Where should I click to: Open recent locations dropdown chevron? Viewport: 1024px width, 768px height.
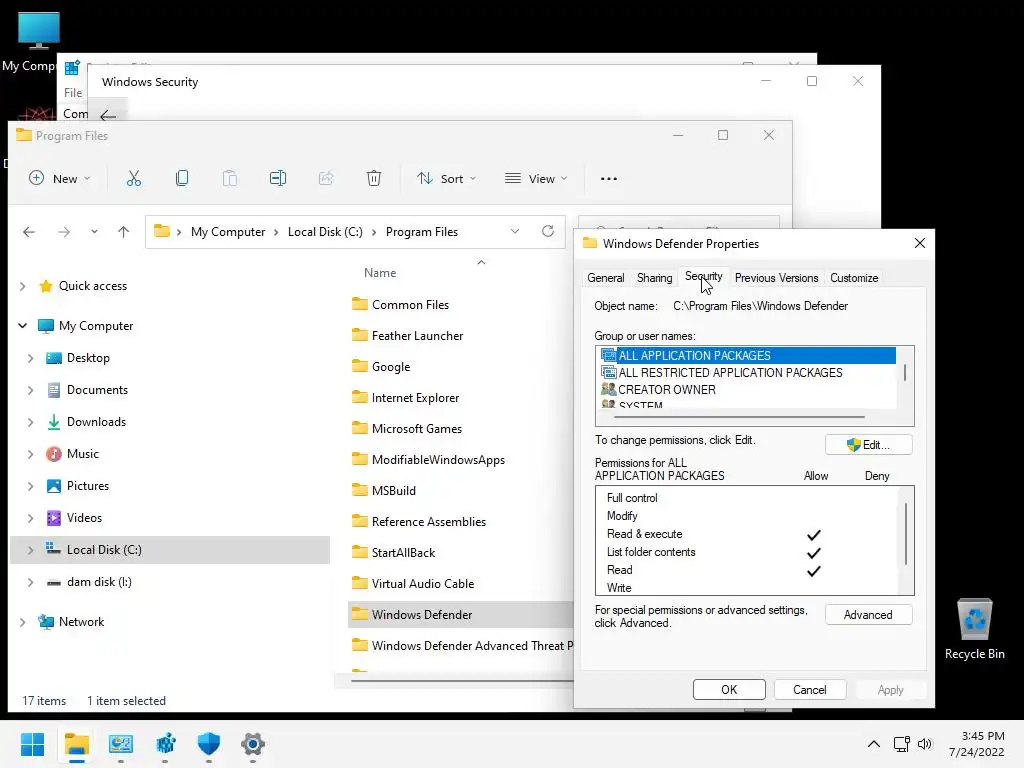94,232
